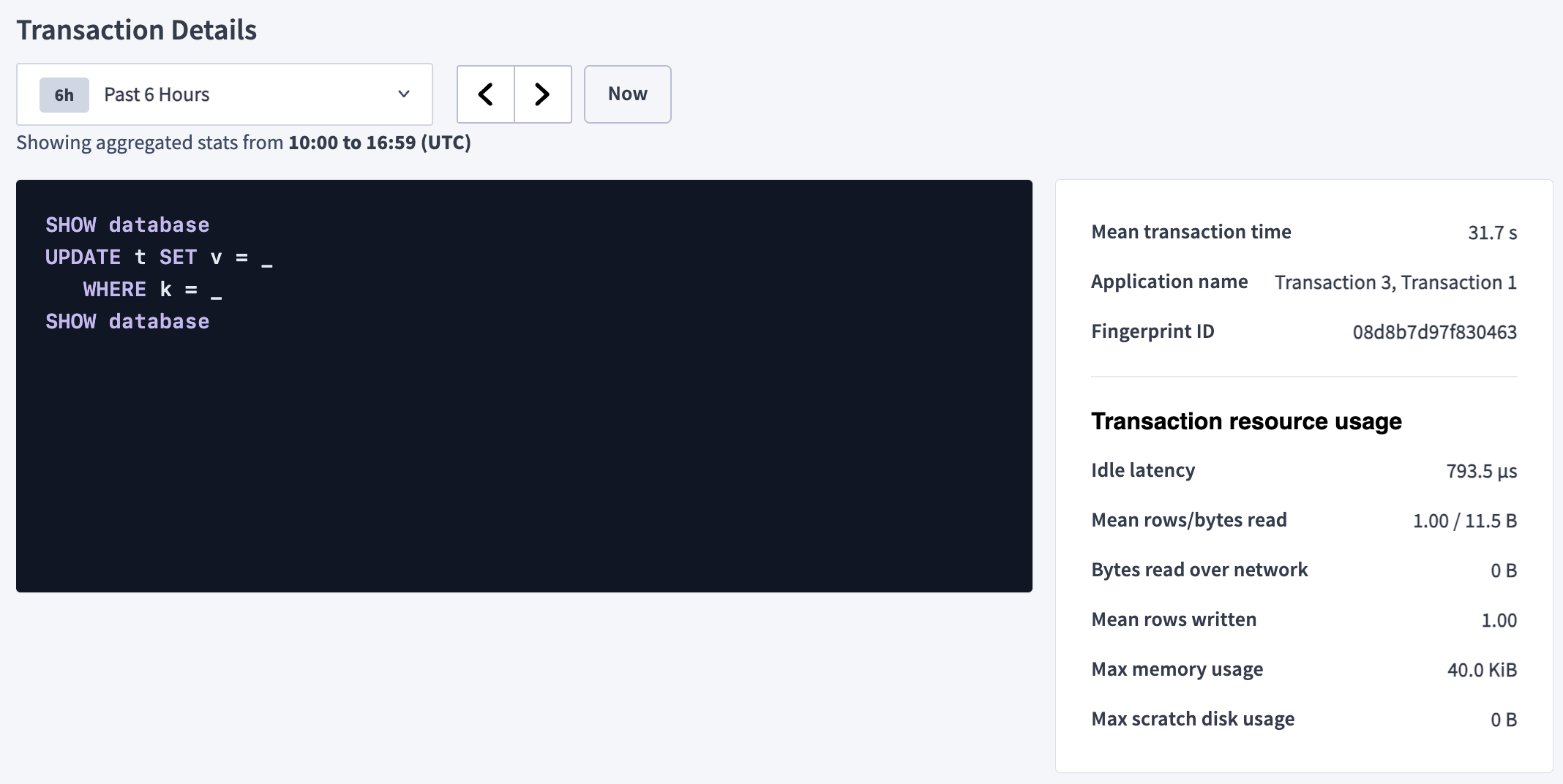Open the UPDATE t SET statement

[x=160, y=256]
